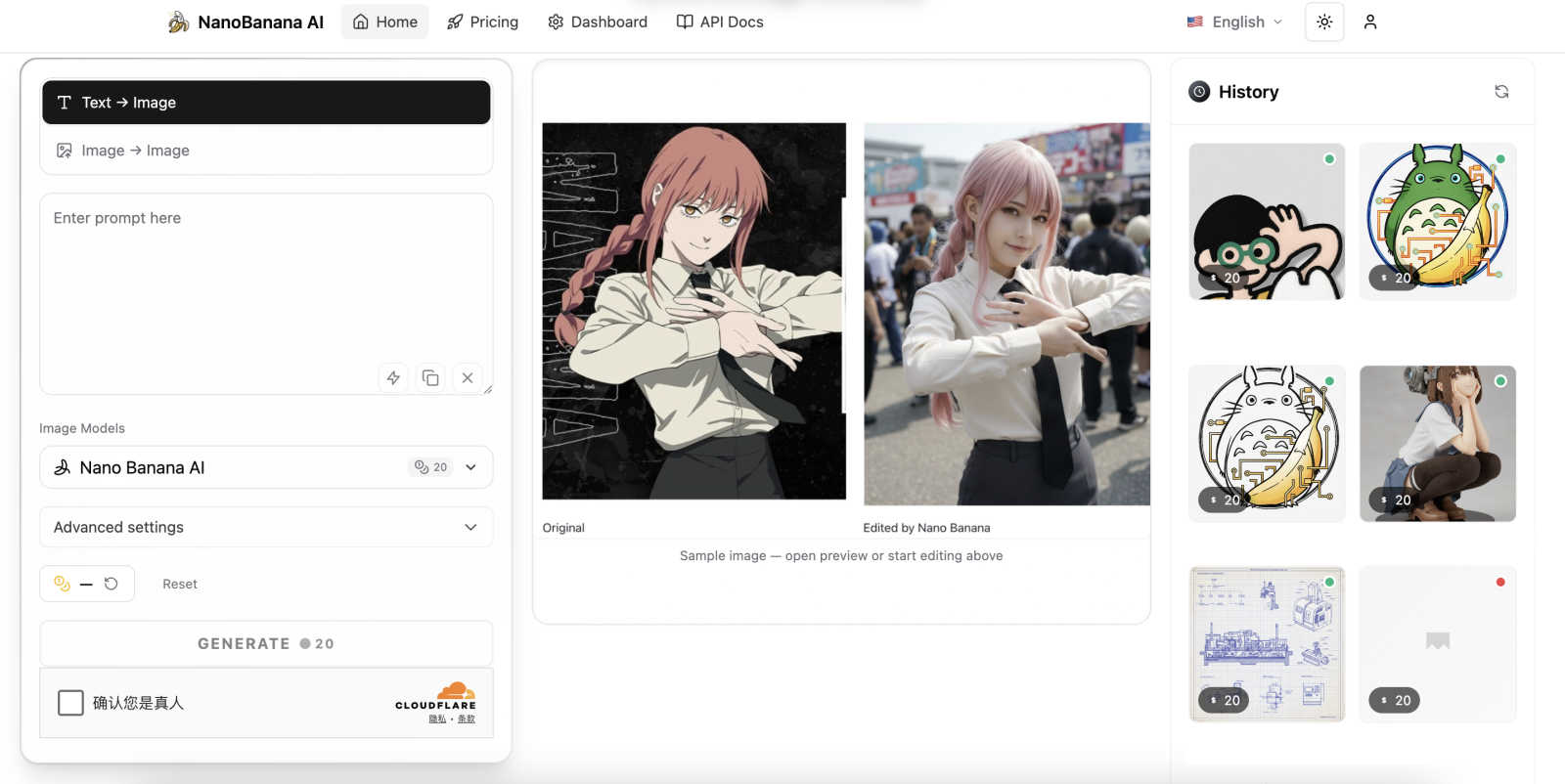Click the Sample image caption text
Image resolution: width=1565 pixels, height=784 pixels.
coord(841,555)
